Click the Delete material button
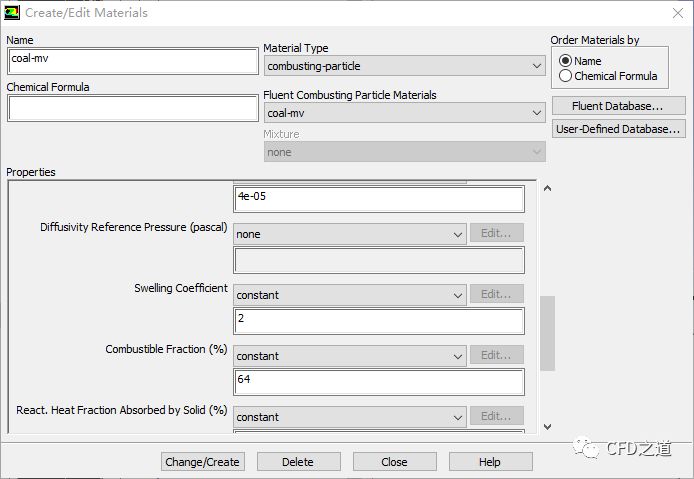 (298, 462)
